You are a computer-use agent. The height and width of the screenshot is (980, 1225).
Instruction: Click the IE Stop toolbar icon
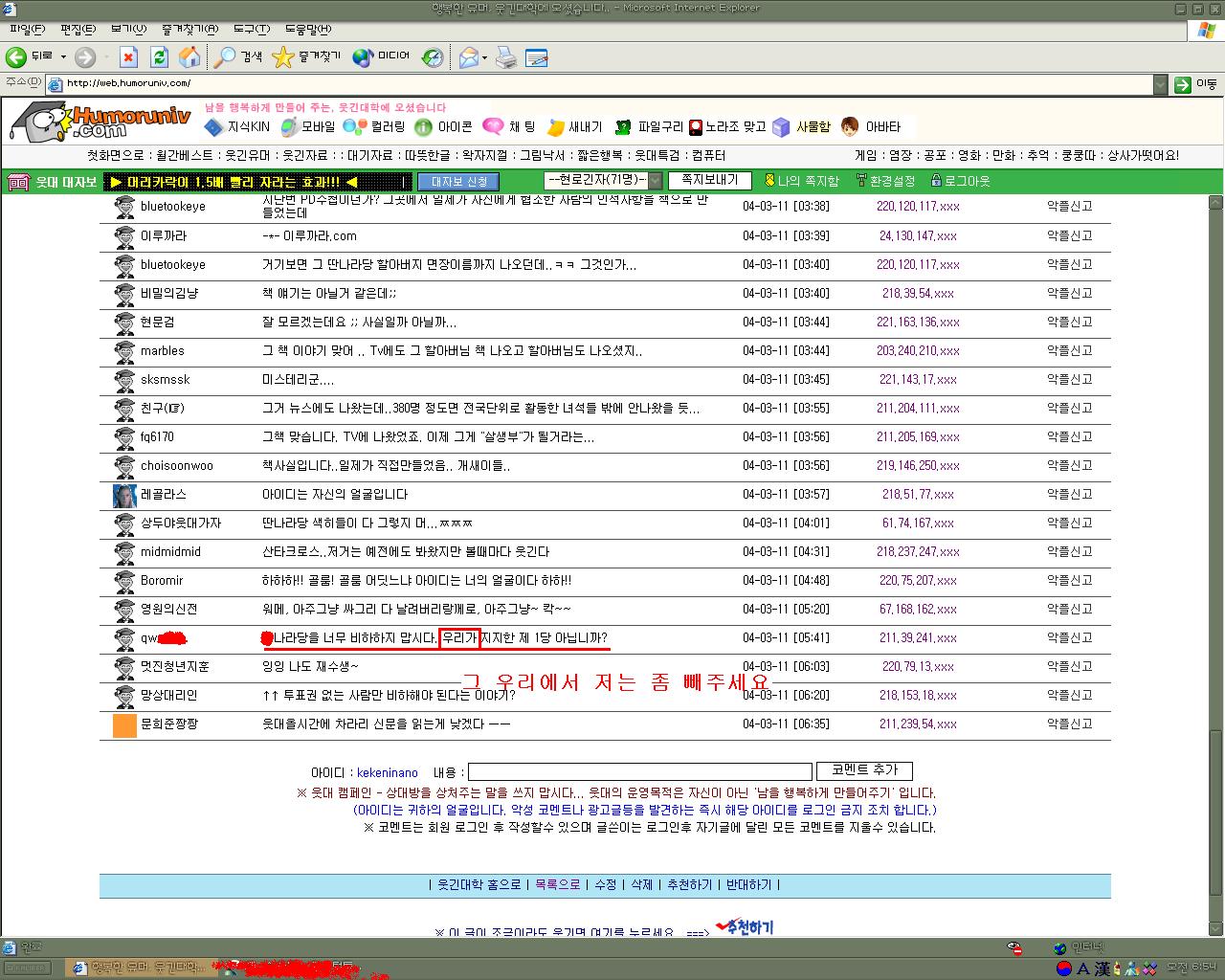[x=128, y=57]
